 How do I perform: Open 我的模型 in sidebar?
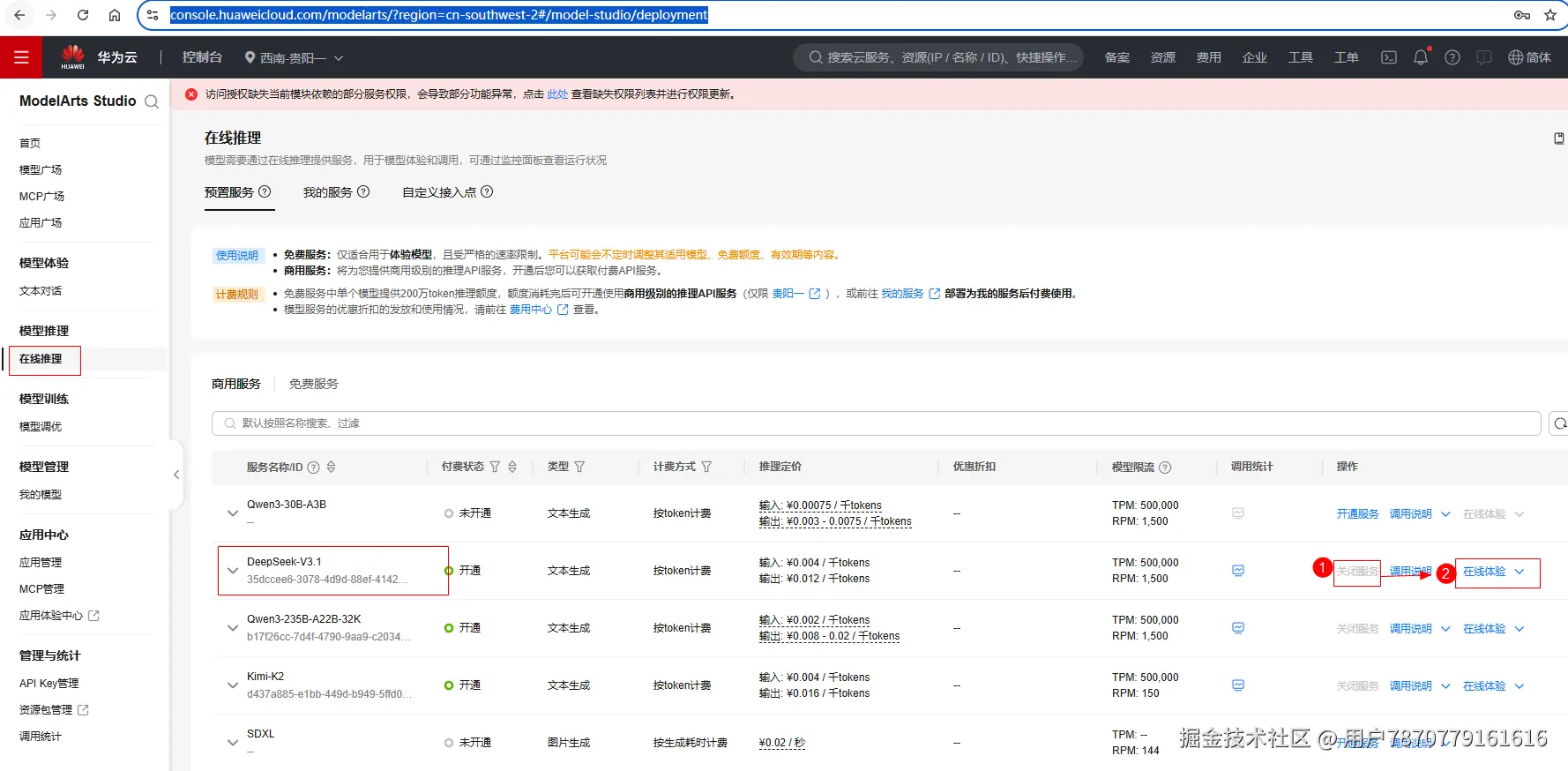click(x=41, y=494)
